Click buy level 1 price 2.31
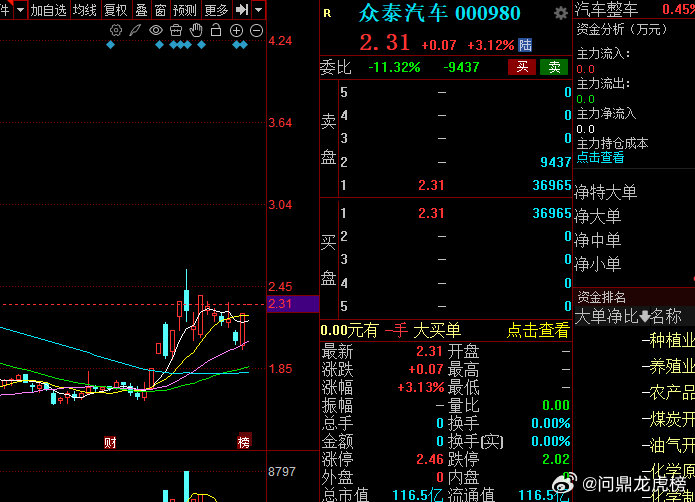 point(431,213)
